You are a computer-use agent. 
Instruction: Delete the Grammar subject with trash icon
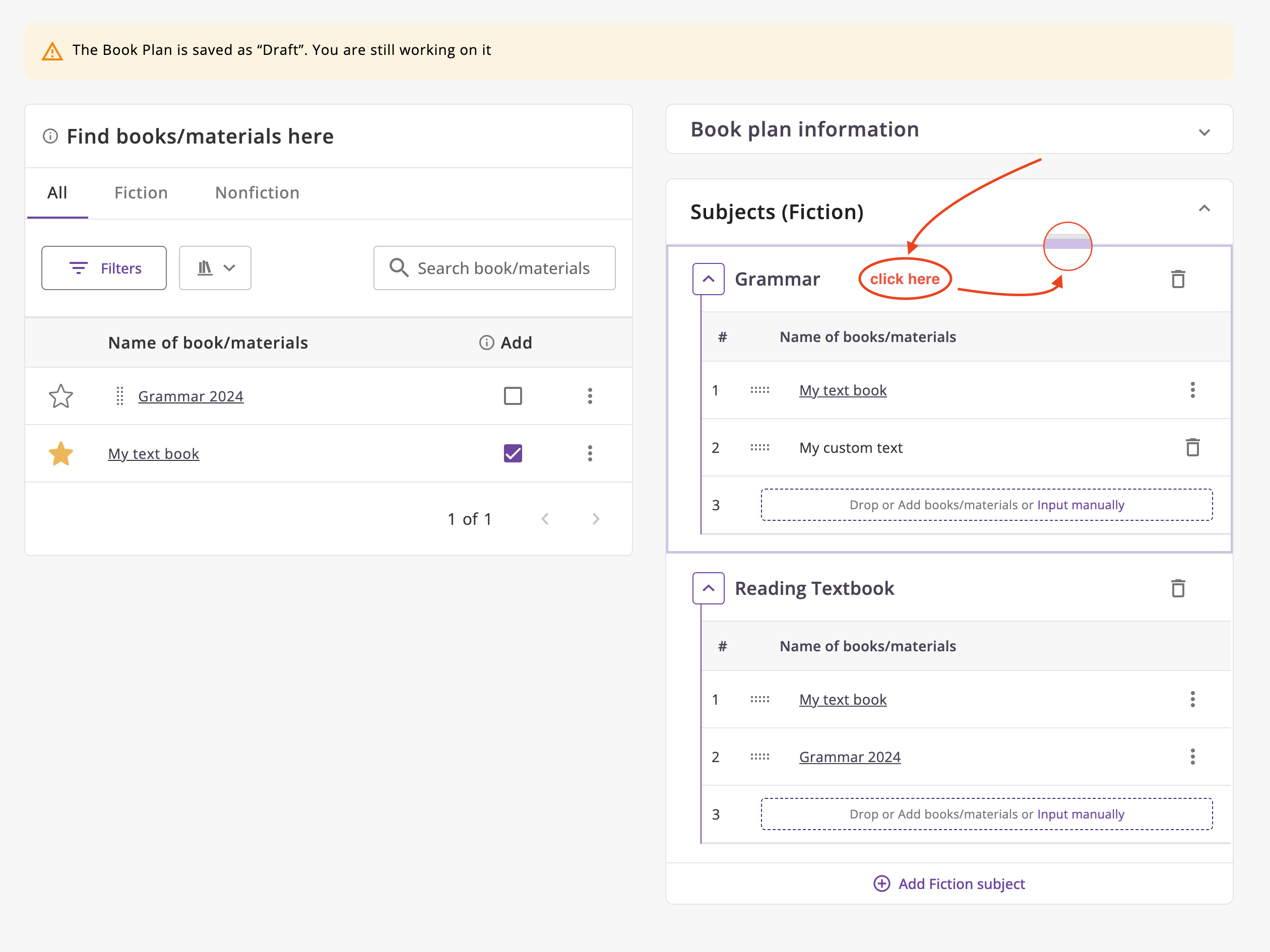(1178, 279)
